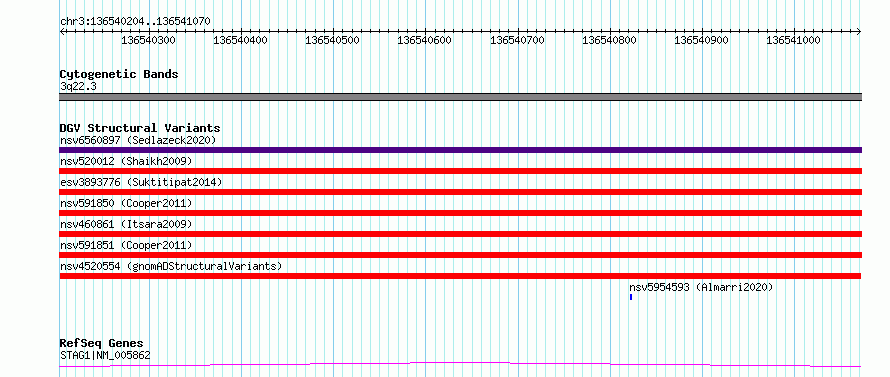The image size is (890, 377).
Task: Click the red nsv460861 variant bar
Action: click(460, 234)
